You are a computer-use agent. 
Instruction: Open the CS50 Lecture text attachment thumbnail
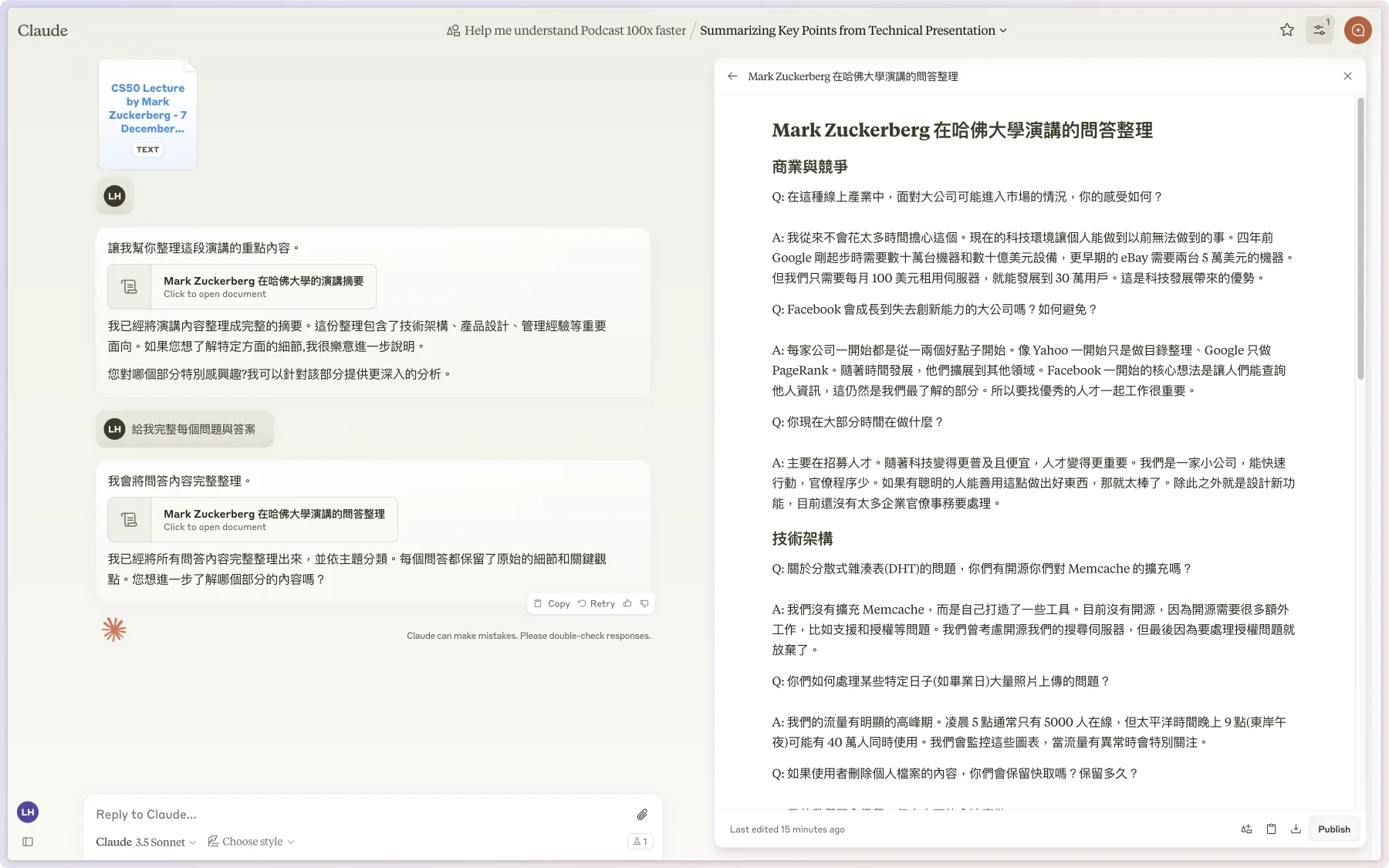[147, 115]
